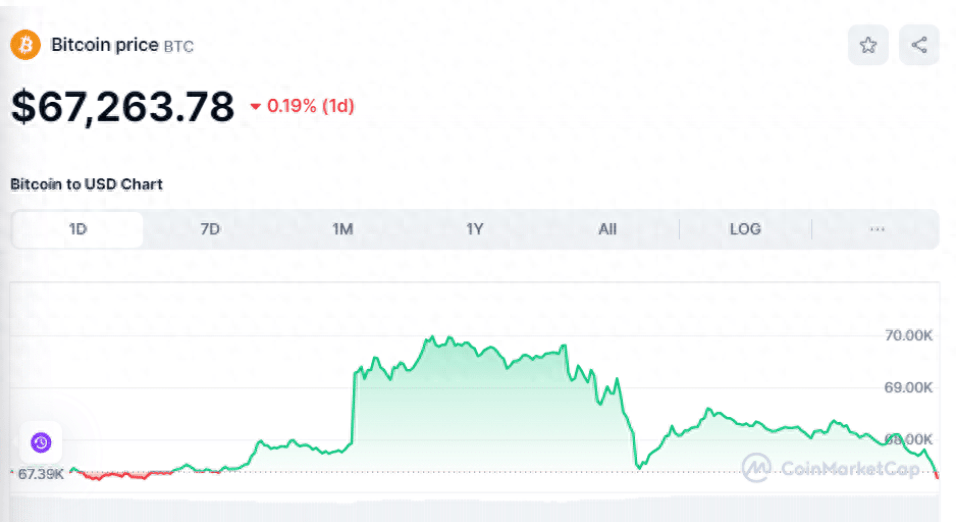Image resolution: width=956 pixels, height=522 pixels.
Task: Click the 69.00K axis label
Action: (x=908, y=387)
